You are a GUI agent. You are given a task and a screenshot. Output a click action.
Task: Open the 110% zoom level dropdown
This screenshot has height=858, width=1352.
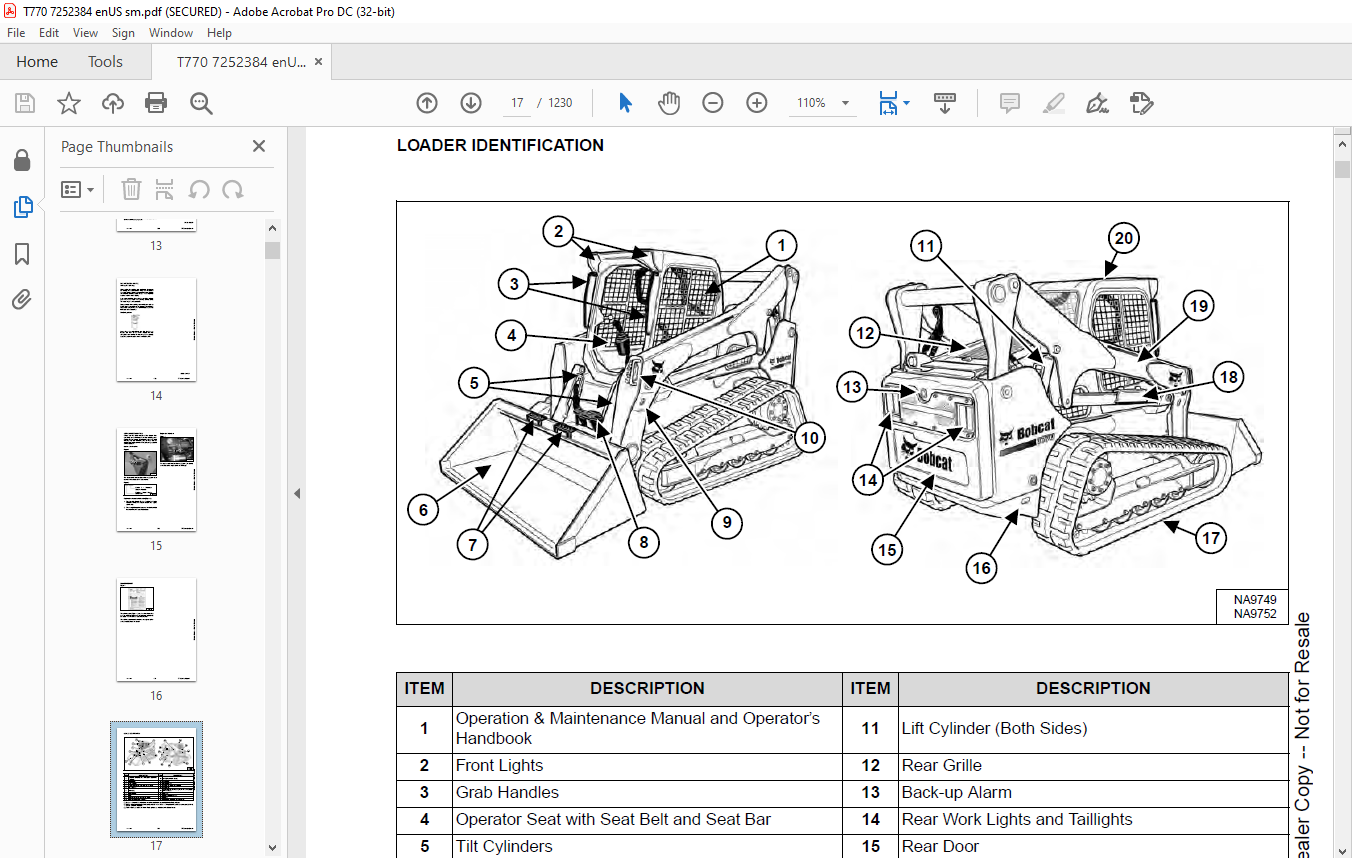tap(845, 103)
